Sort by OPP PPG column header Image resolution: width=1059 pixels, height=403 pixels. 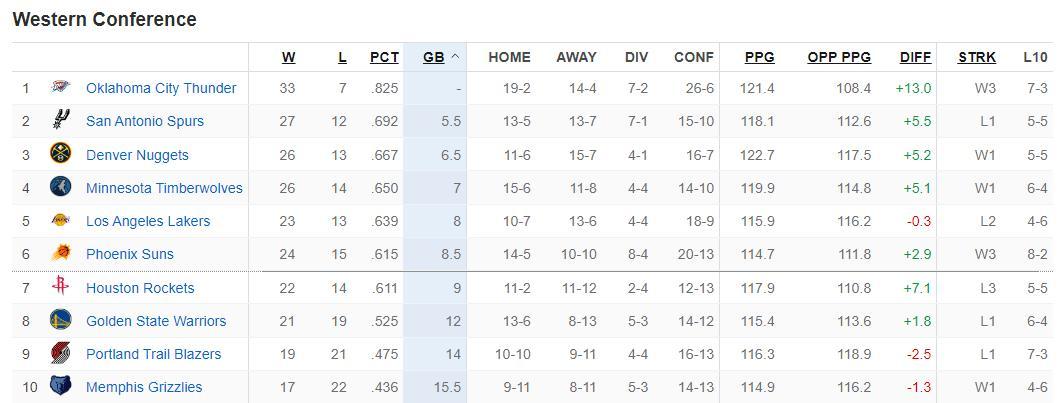(x=839, y=57)
